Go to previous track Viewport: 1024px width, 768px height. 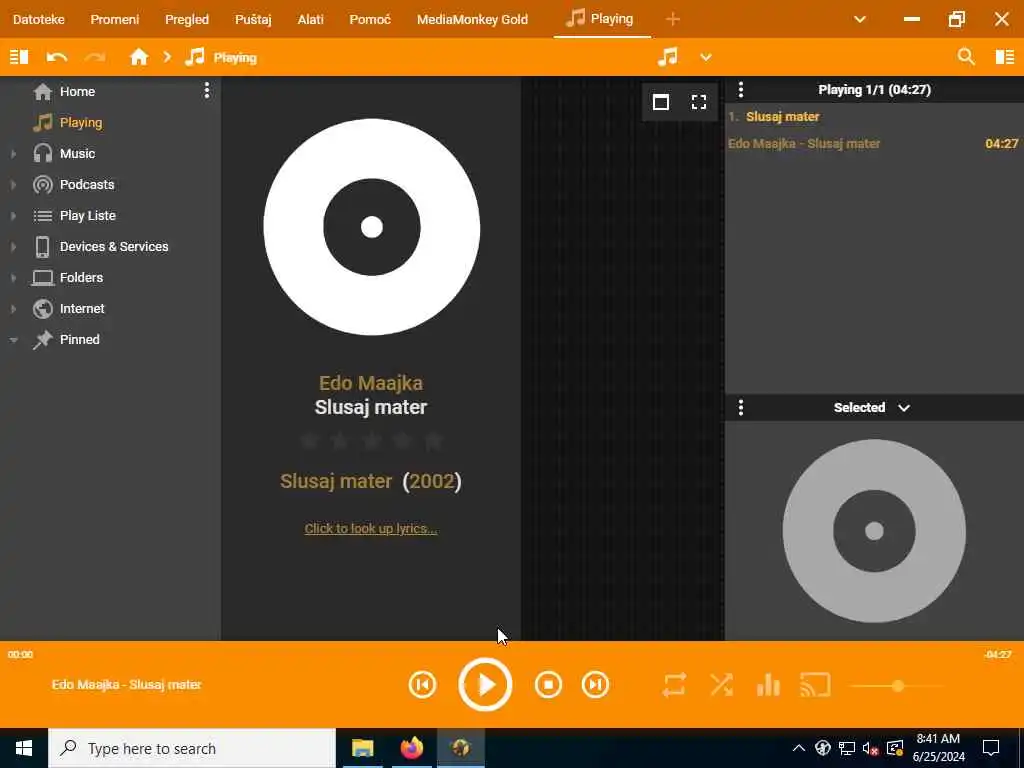click(423, 684)
